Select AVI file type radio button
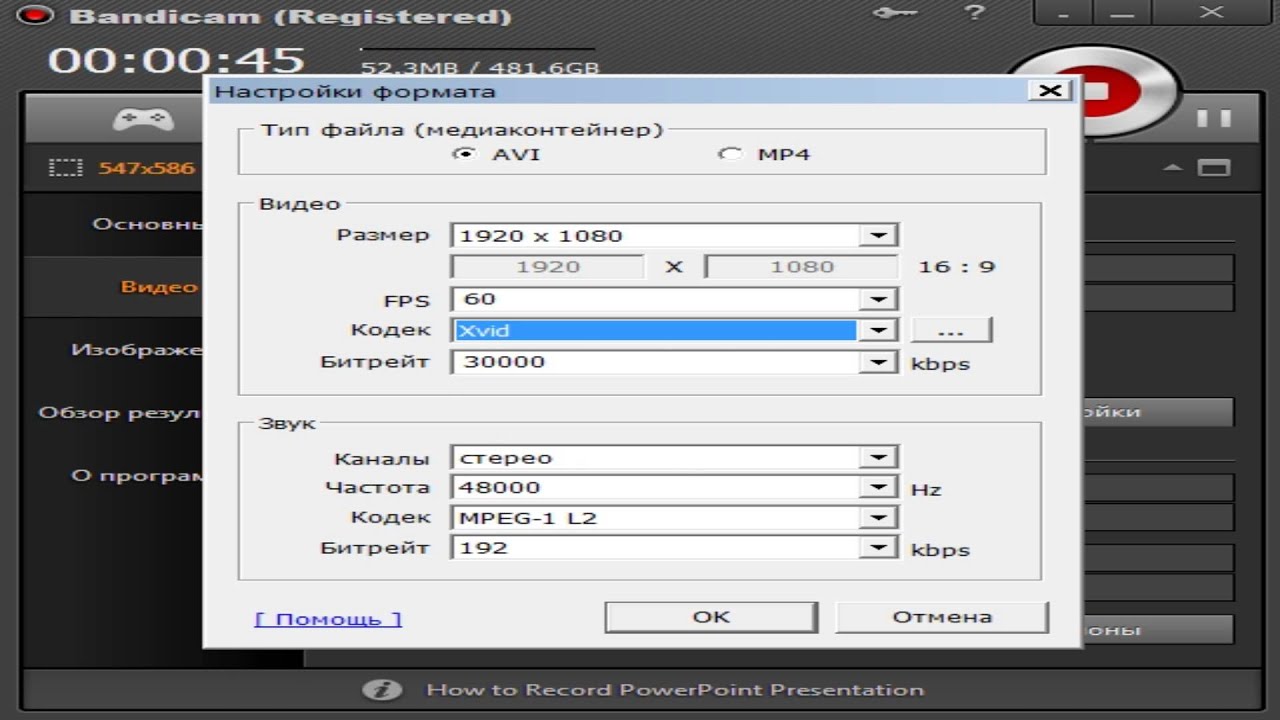The width and height of the screenshot is (1280, 720). (464, 155)
